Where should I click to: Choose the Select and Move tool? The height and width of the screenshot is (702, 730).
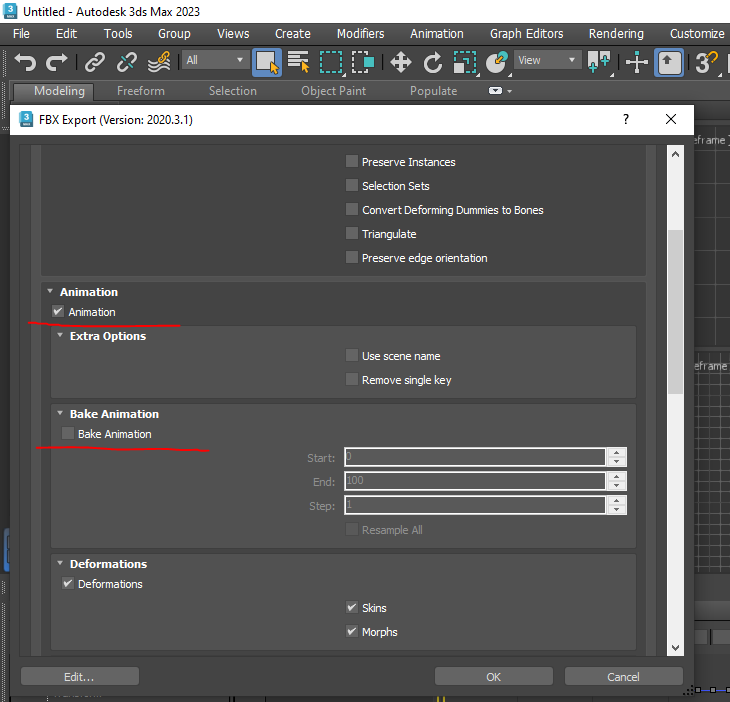pos(401,62)
